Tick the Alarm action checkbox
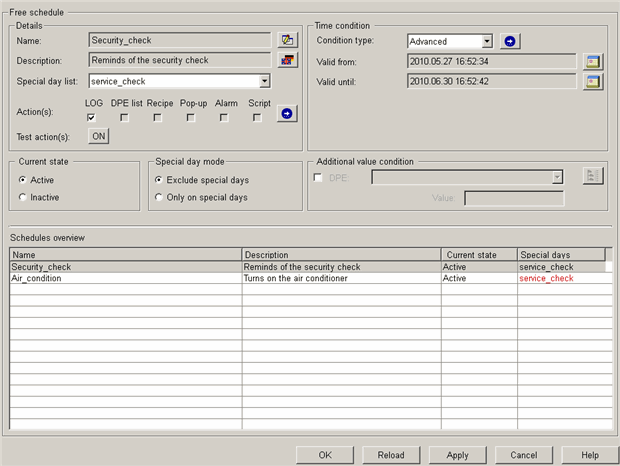This screenshot has height=466, width=620. [x=224, y=117]
